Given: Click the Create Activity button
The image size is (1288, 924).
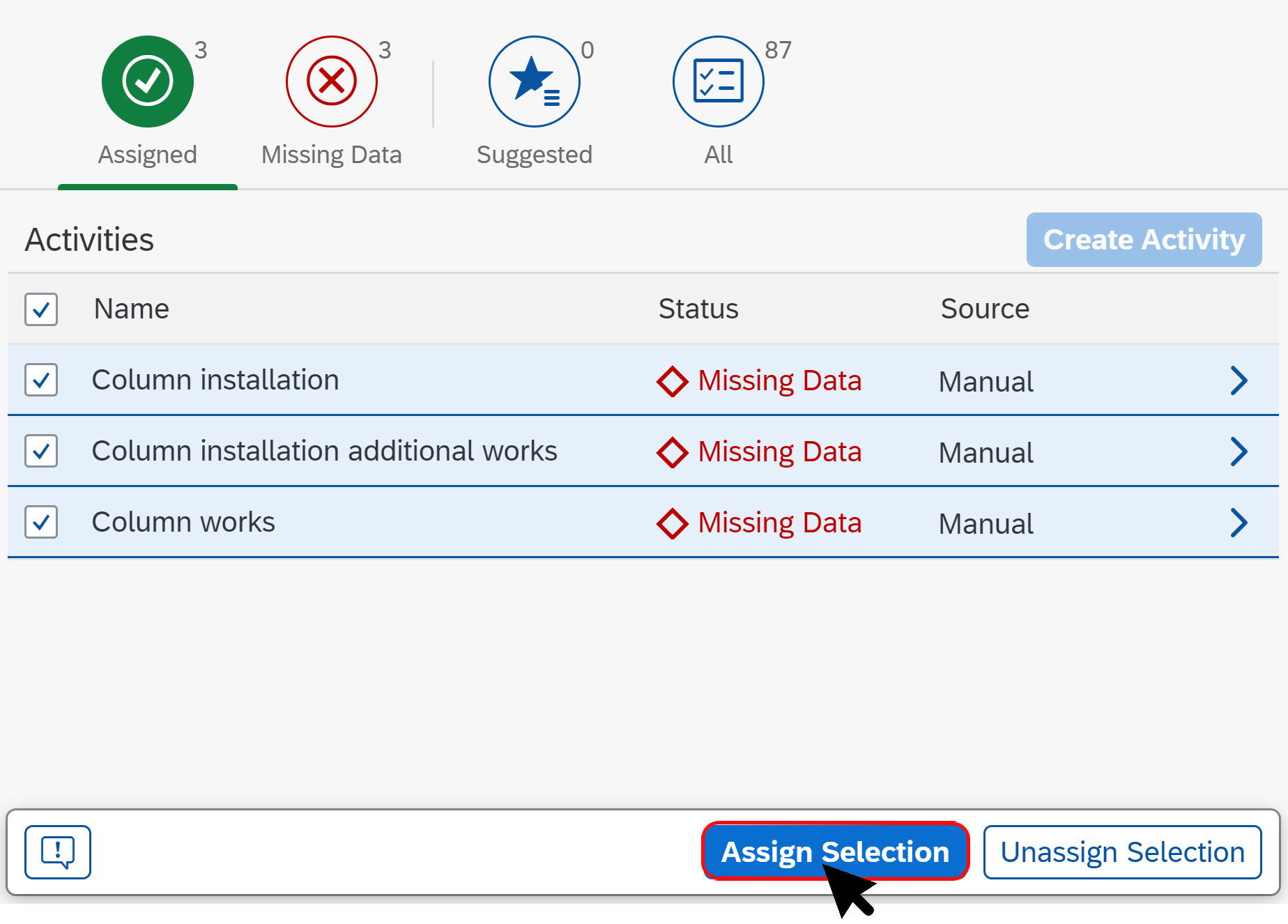Looking at the screenshot, I should (x=1144, y=240).
